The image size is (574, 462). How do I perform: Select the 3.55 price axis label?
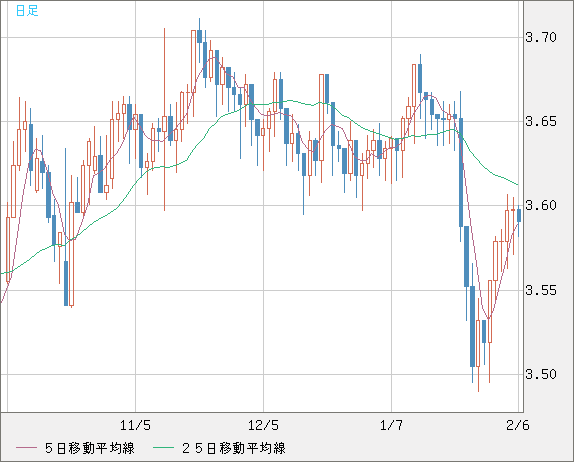(x=541, y=291)
